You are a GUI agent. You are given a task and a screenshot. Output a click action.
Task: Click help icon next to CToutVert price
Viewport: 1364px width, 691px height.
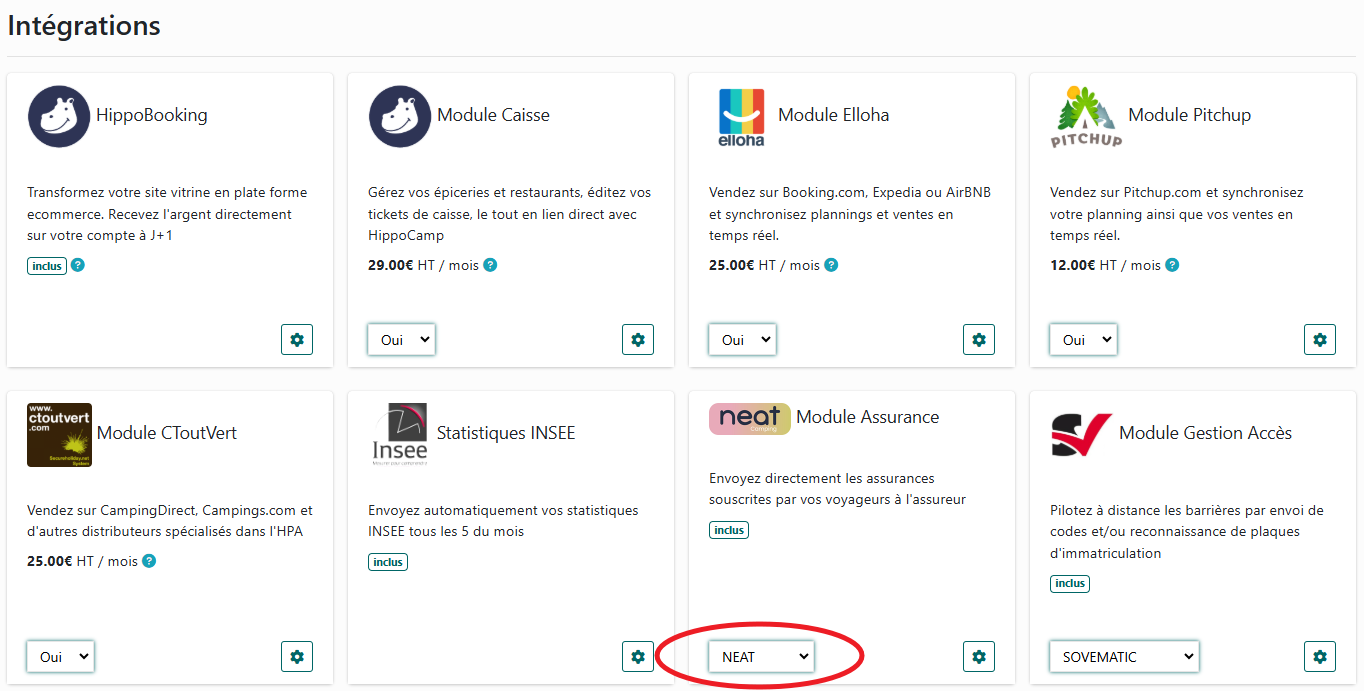point(149,561)
